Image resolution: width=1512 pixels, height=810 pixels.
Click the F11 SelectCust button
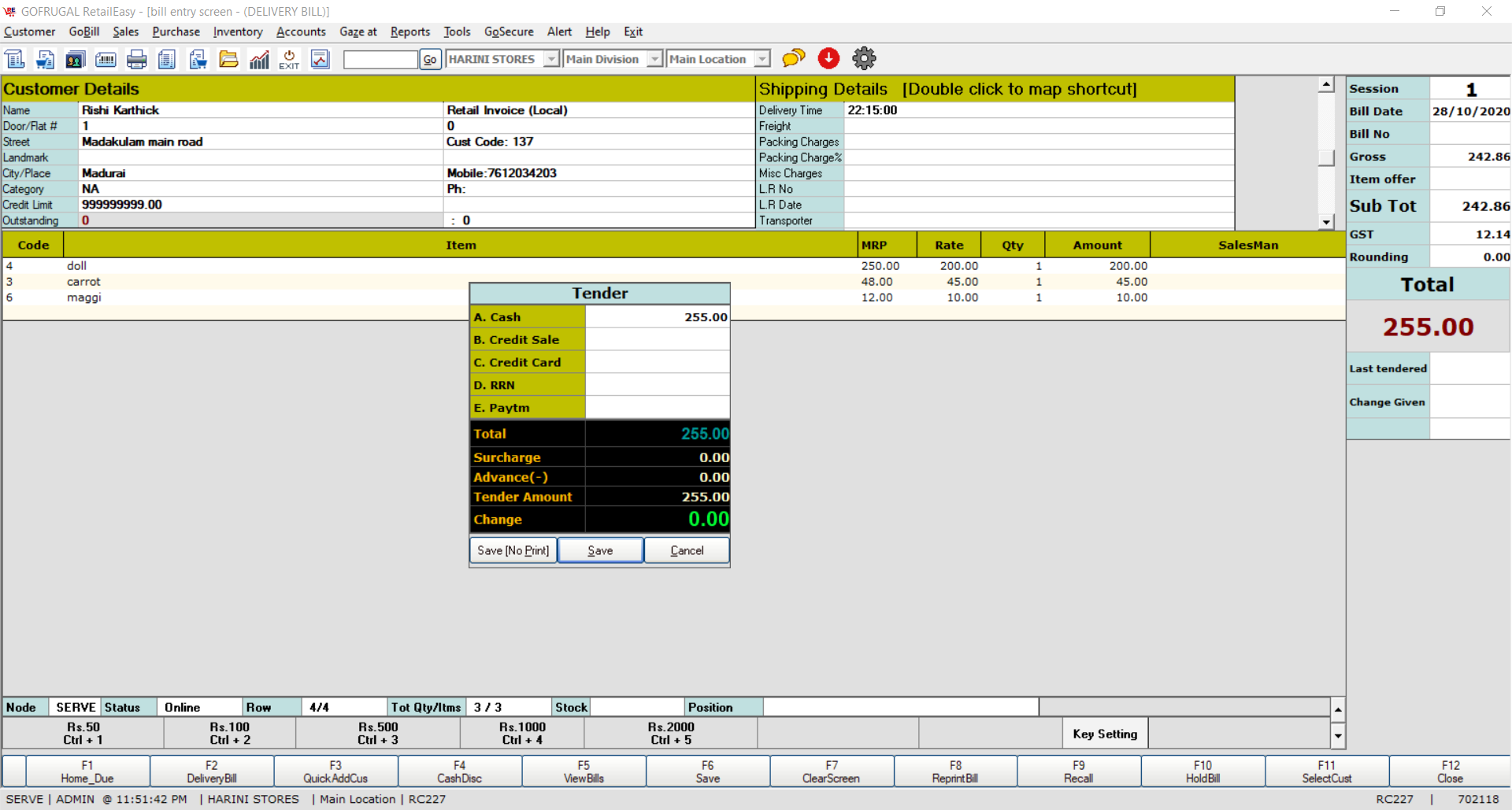coord(1327,771)
